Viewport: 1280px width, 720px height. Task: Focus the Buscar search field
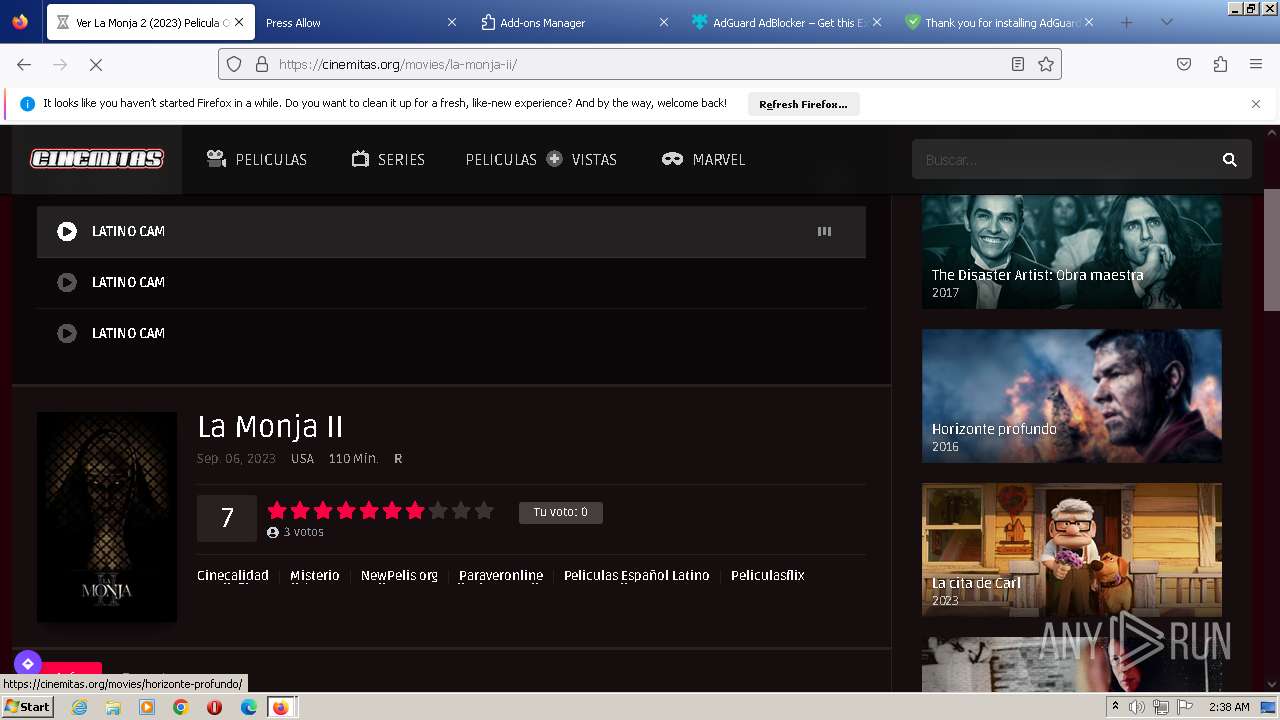point(1066,160)
